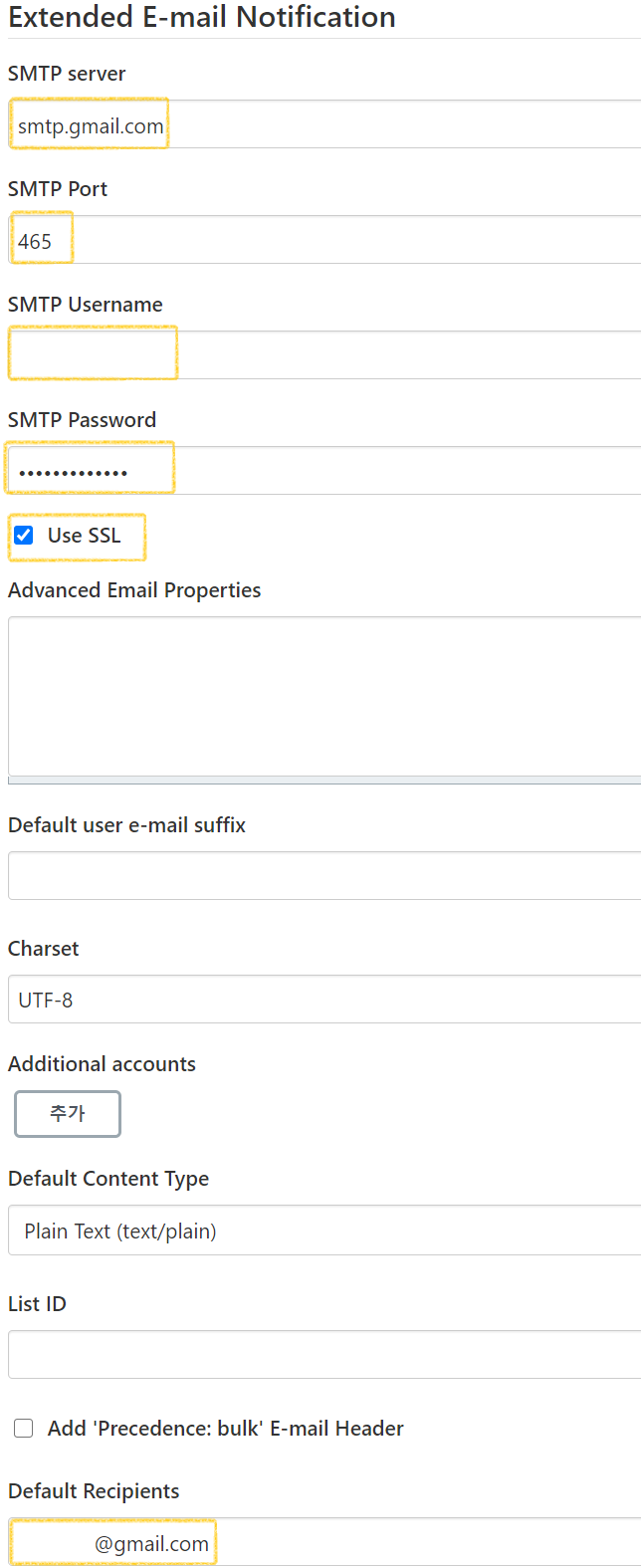Screen dimensions: 641x1568
Task: Click the SMTP server field containing smtp.gmail.com
Action: tap(324, 124)
